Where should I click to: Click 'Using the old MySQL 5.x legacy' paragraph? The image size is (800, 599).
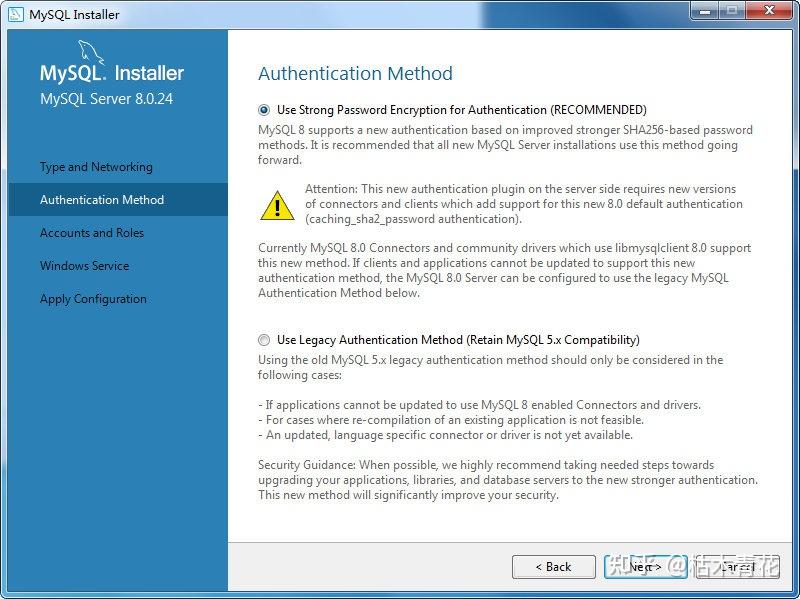coord(490,367)
